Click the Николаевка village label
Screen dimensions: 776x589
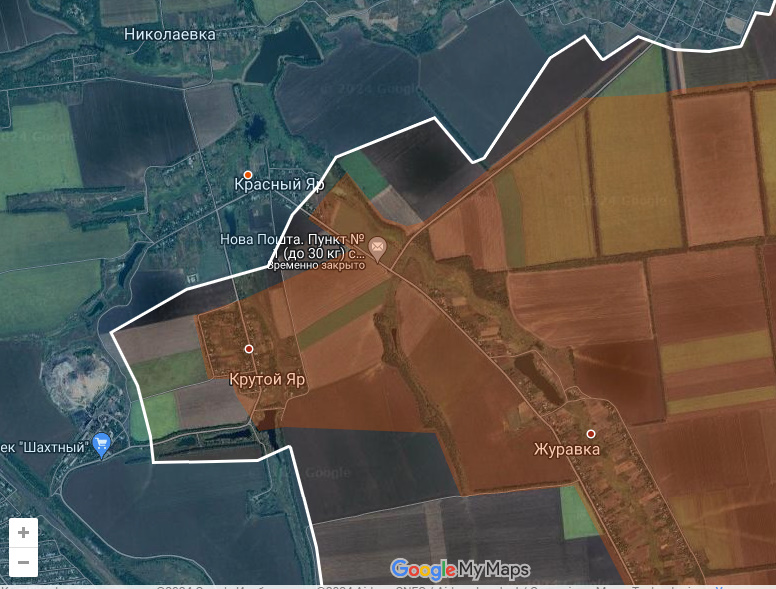pos(169,34)
